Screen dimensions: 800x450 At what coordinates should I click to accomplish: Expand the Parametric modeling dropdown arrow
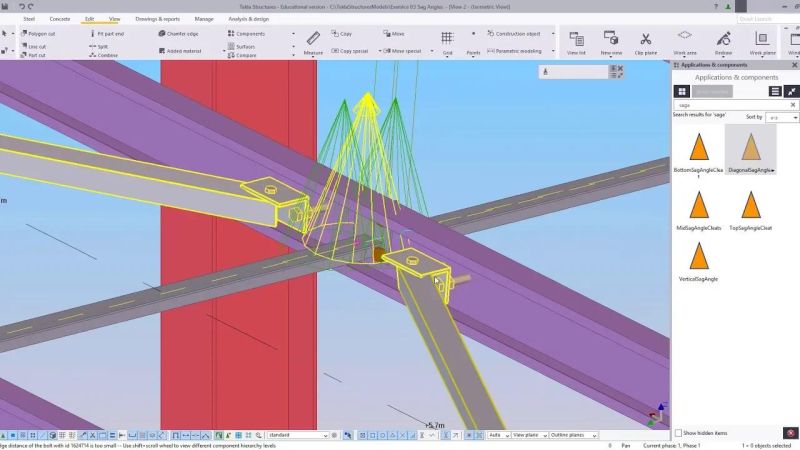pos(553,51)
